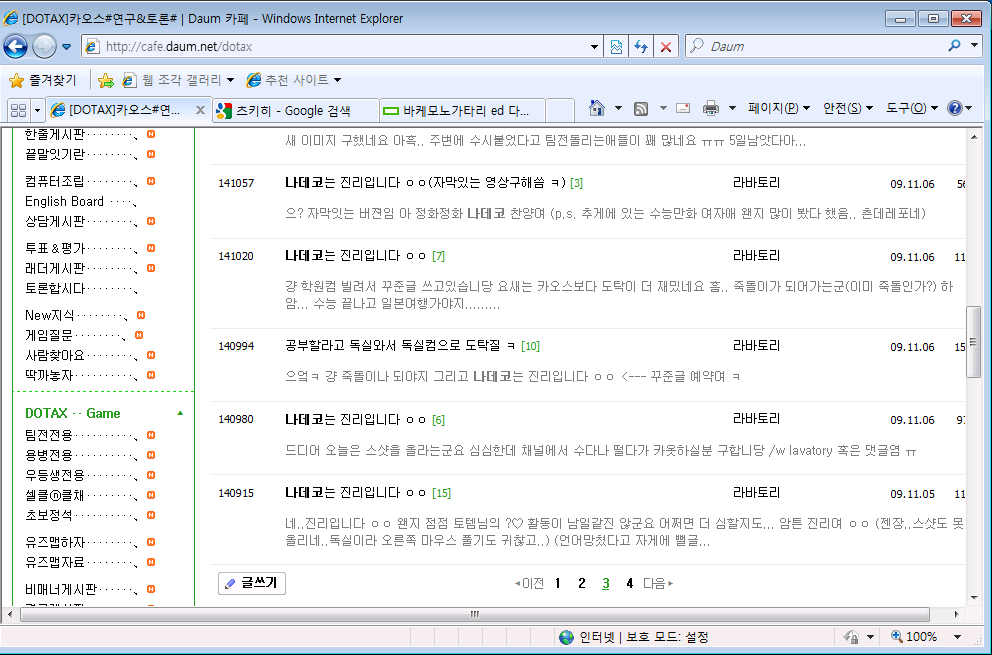Click the Stop loading X icon
Viewport: 992px width, 655px height.
coord(666,46)
